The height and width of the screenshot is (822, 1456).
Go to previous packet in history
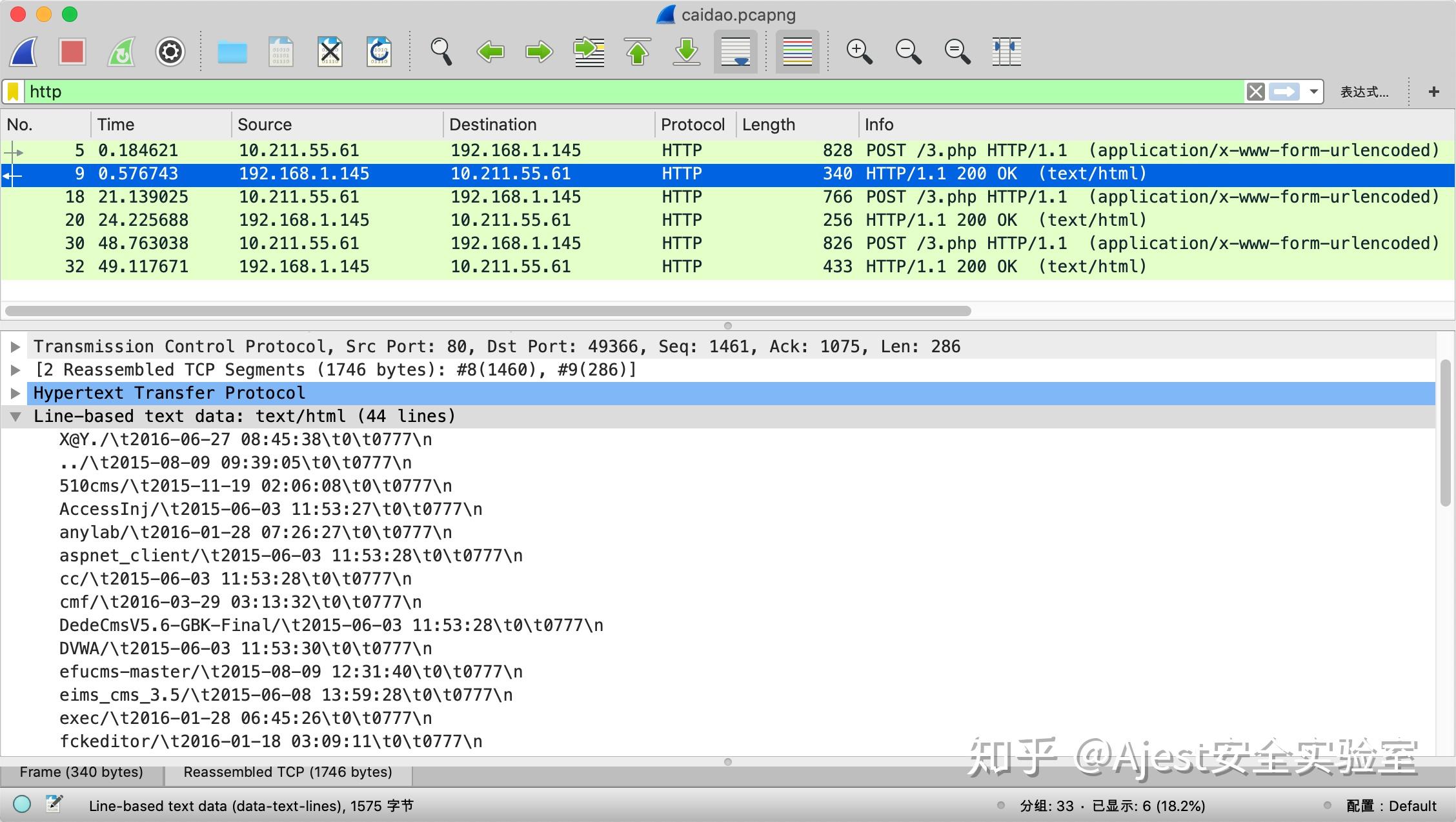pyautogui.click(x=490, y=52)
